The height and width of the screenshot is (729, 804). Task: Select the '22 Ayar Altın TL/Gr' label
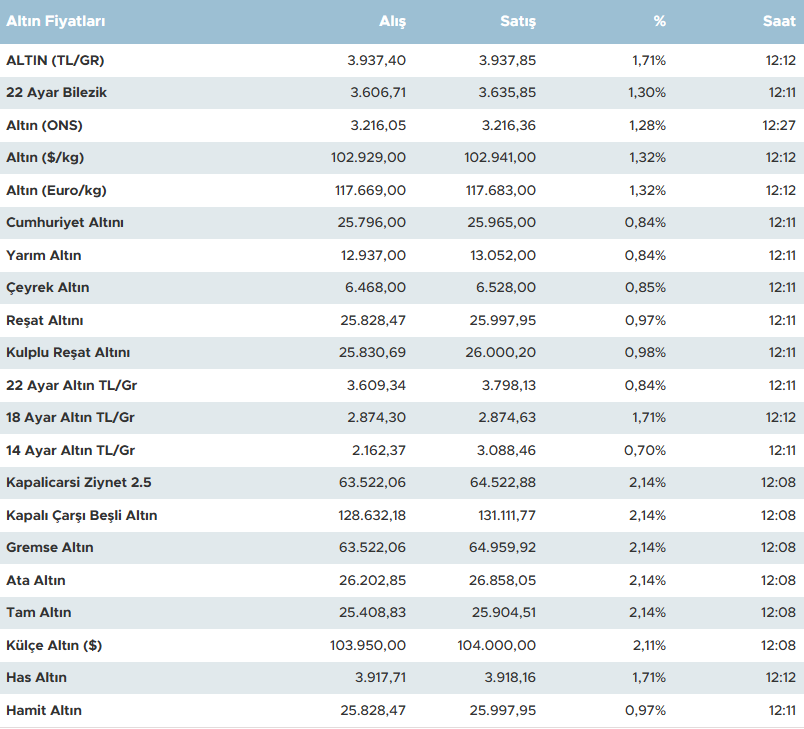72,386
